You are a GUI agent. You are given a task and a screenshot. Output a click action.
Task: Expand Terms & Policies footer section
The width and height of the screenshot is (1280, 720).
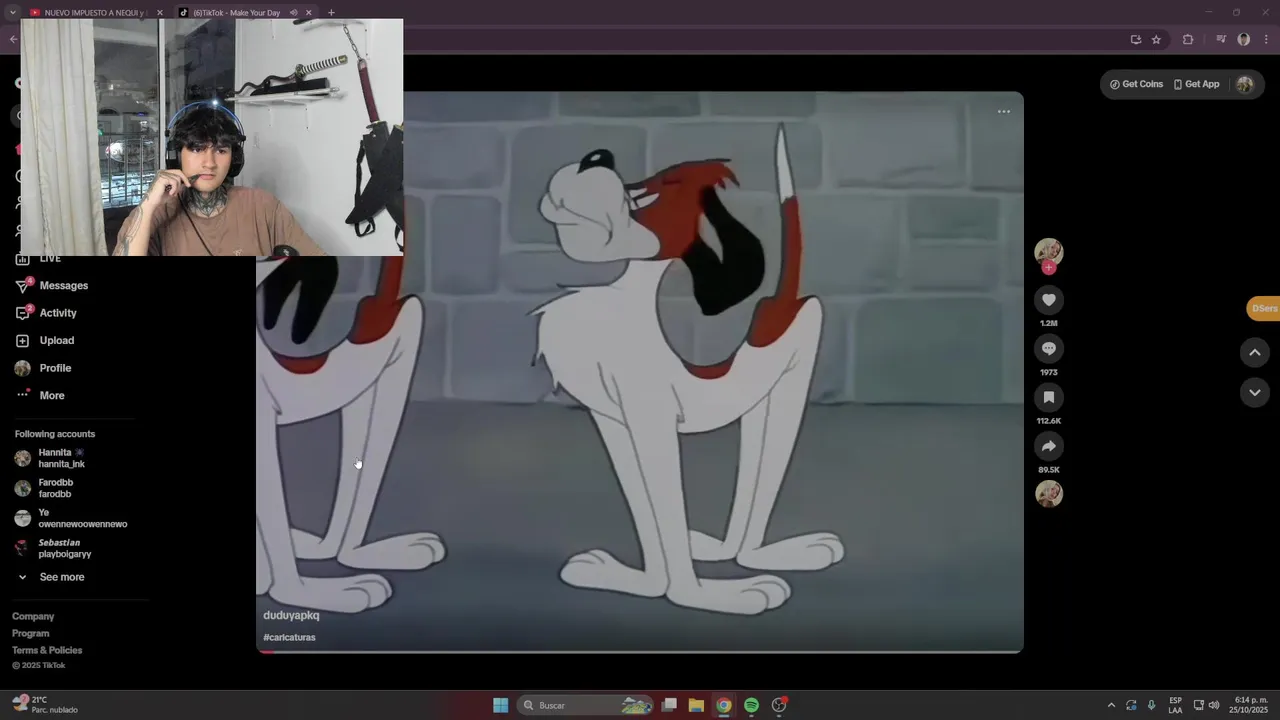tap(47, 650)
